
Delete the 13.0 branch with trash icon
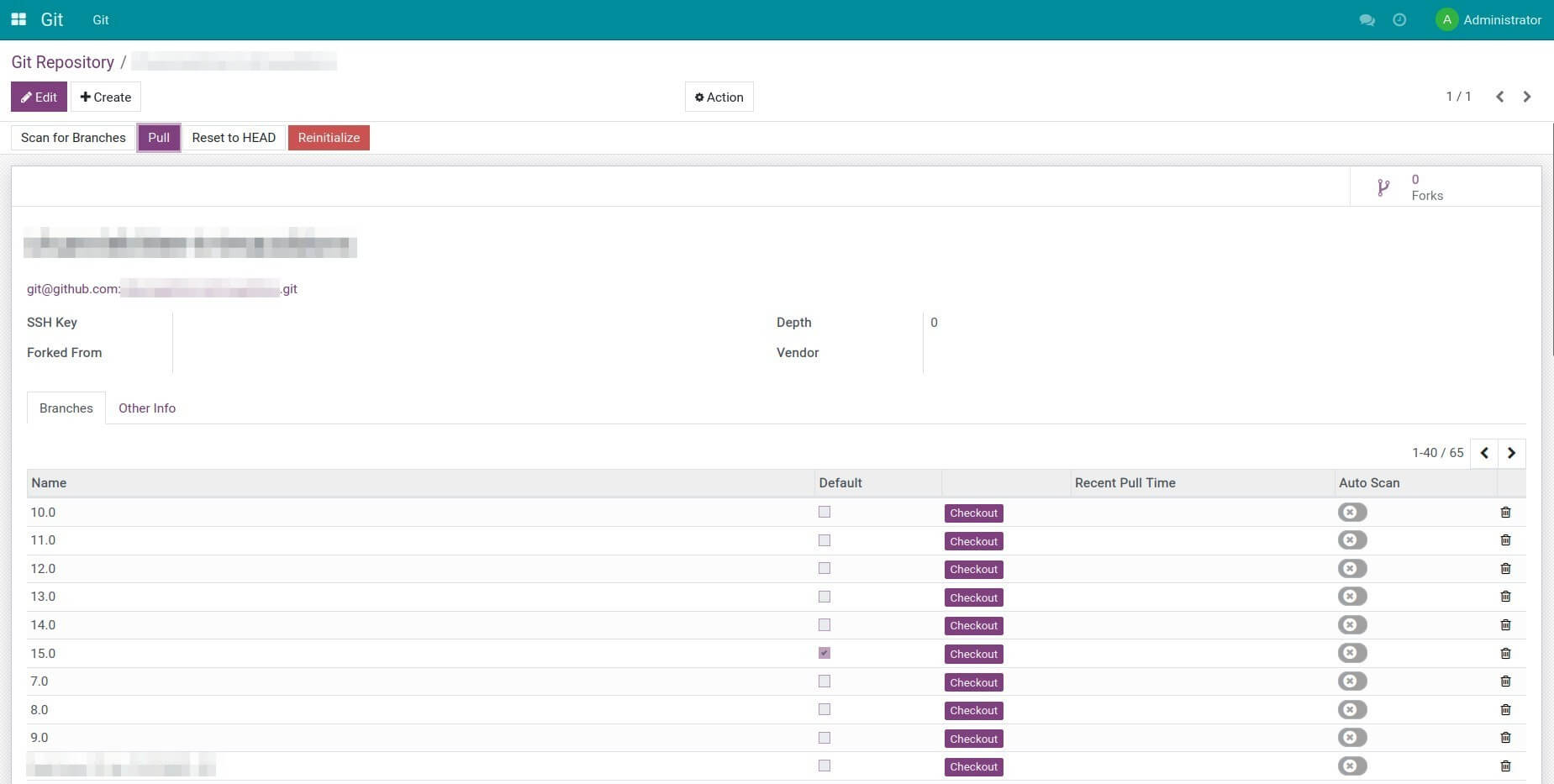coord(1505,597)
